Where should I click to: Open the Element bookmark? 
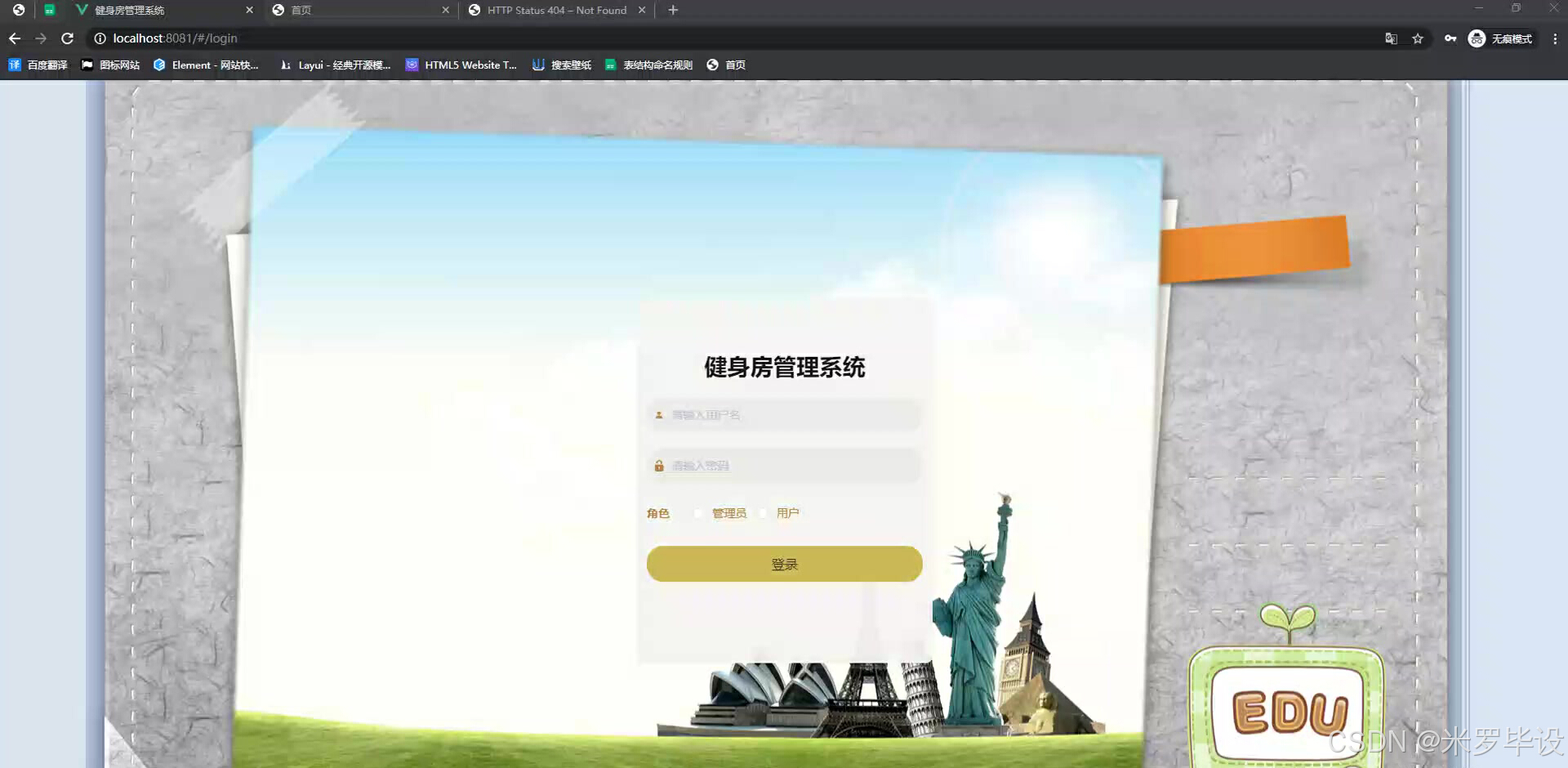(206, 65)
